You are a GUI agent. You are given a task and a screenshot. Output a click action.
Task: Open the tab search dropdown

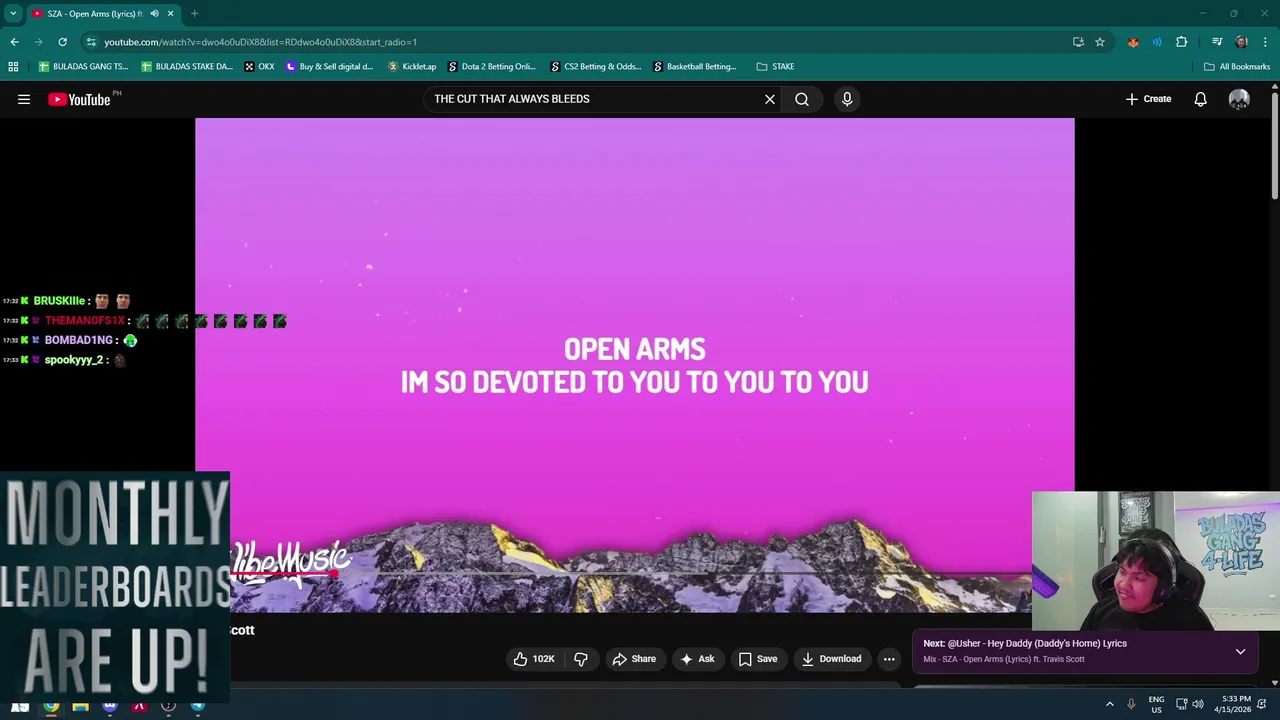13,14
